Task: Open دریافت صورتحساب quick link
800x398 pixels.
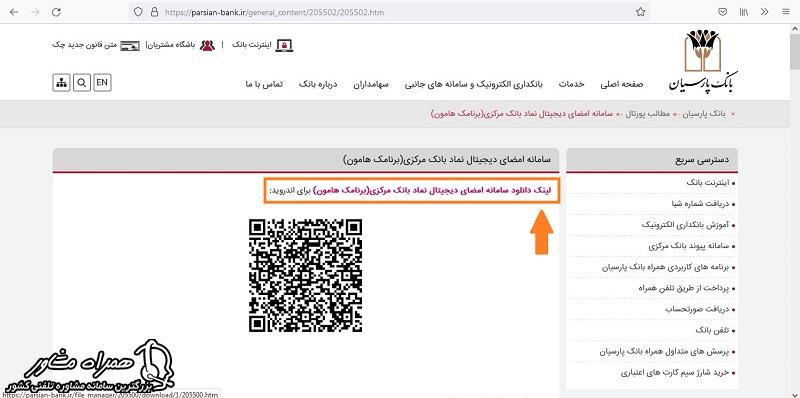Action: 698,310
